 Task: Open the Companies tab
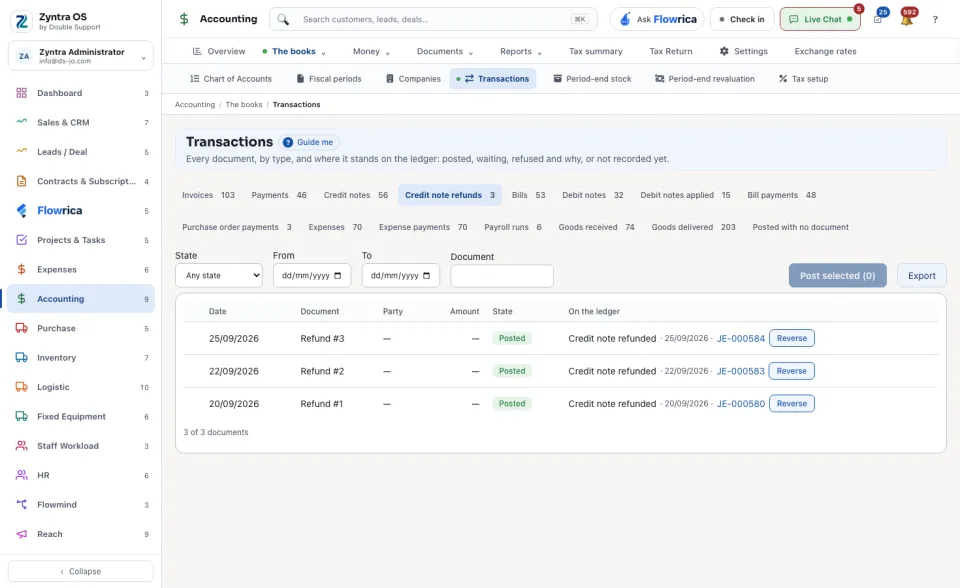click(x=413, y=79)
